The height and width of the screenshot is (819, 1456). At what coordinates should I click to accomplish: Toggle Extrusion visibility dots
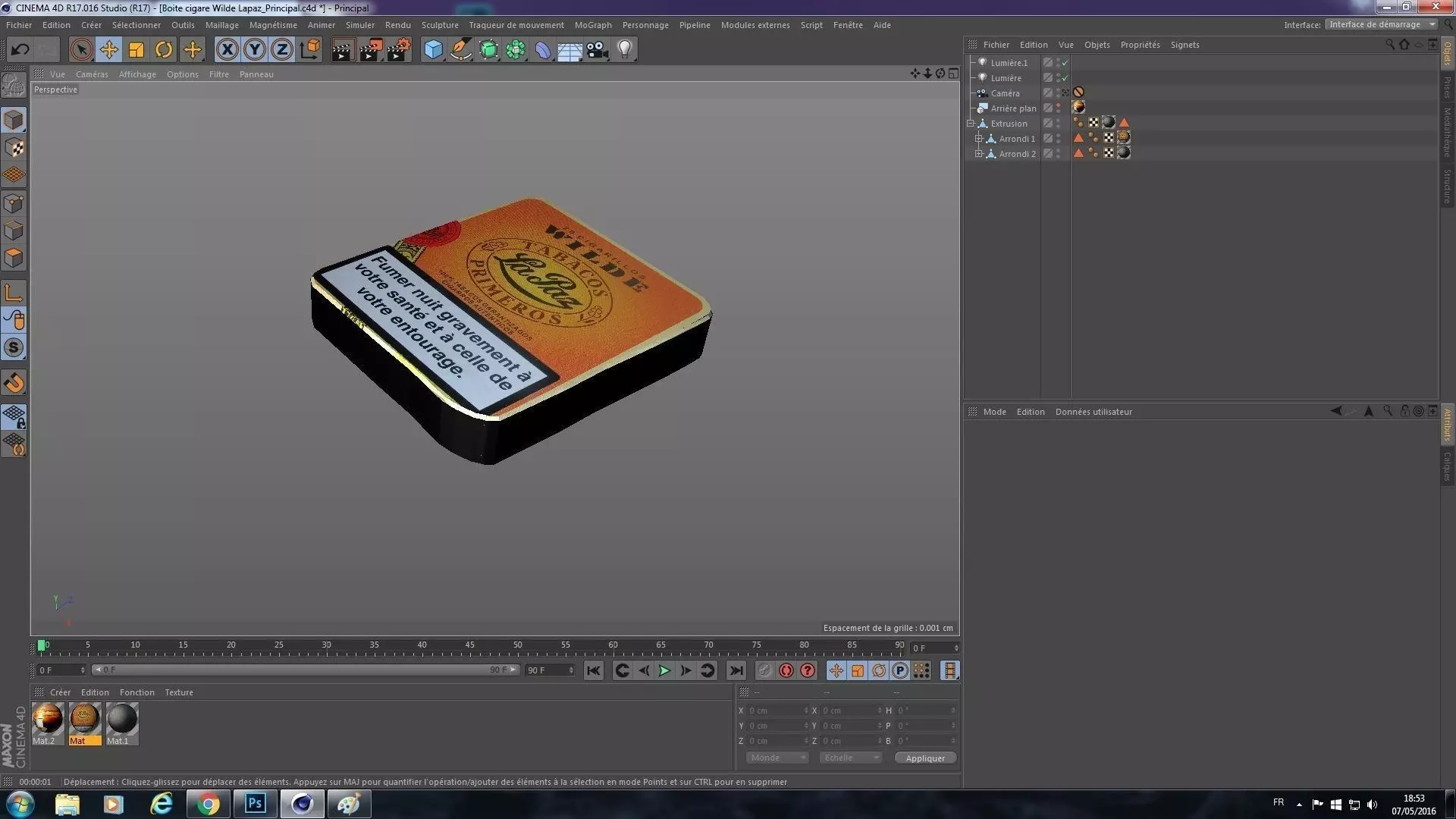[x=1059, y=123]
